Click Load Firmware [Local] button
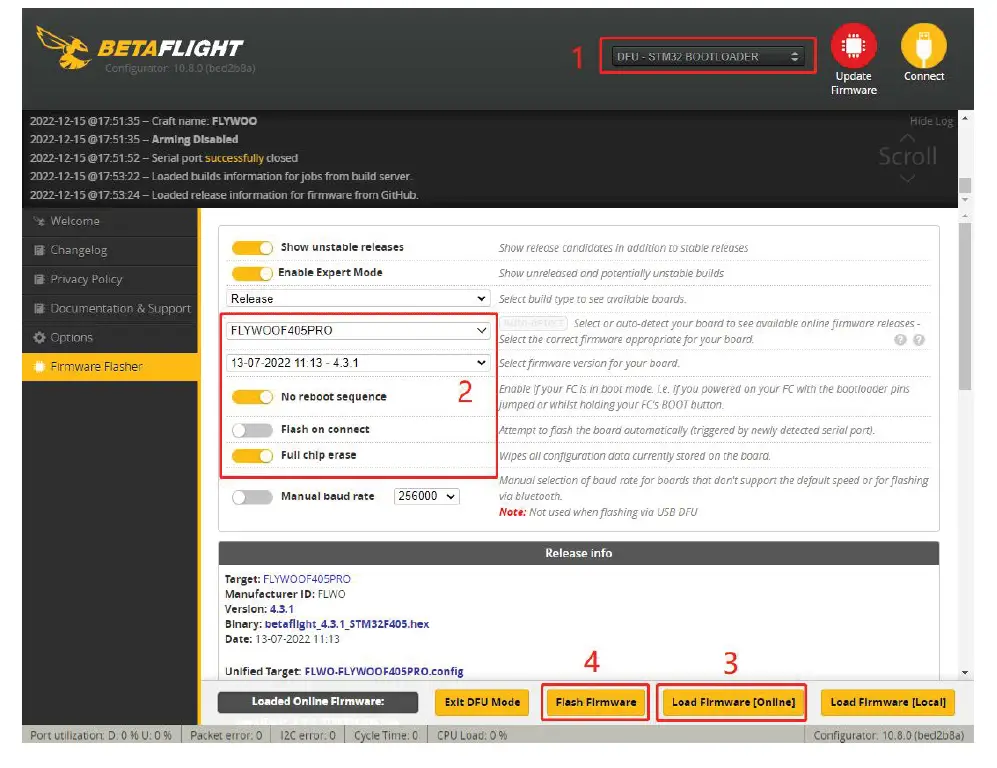Viewport: 997px width, 768px height. coord(888,703)
